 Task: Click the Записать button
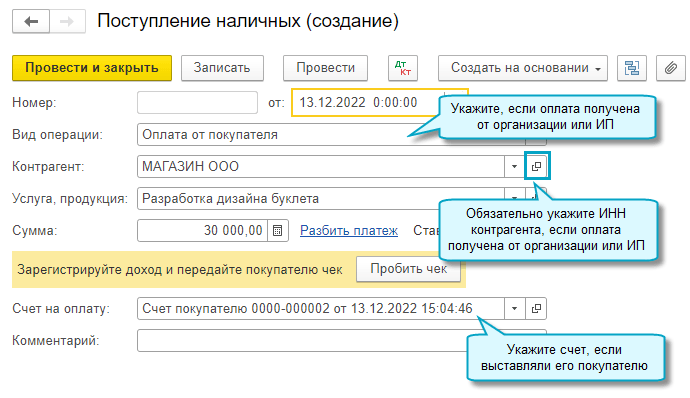coord(222,68)
